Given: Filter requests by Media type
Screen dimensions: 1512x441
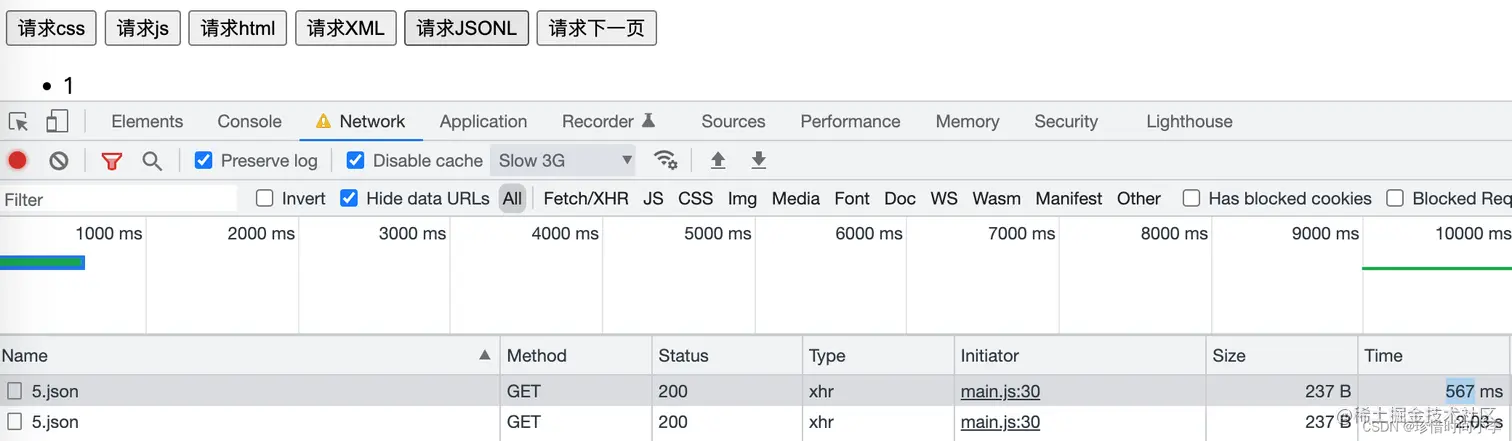Looking at the screenshot, I should [796, 198].
